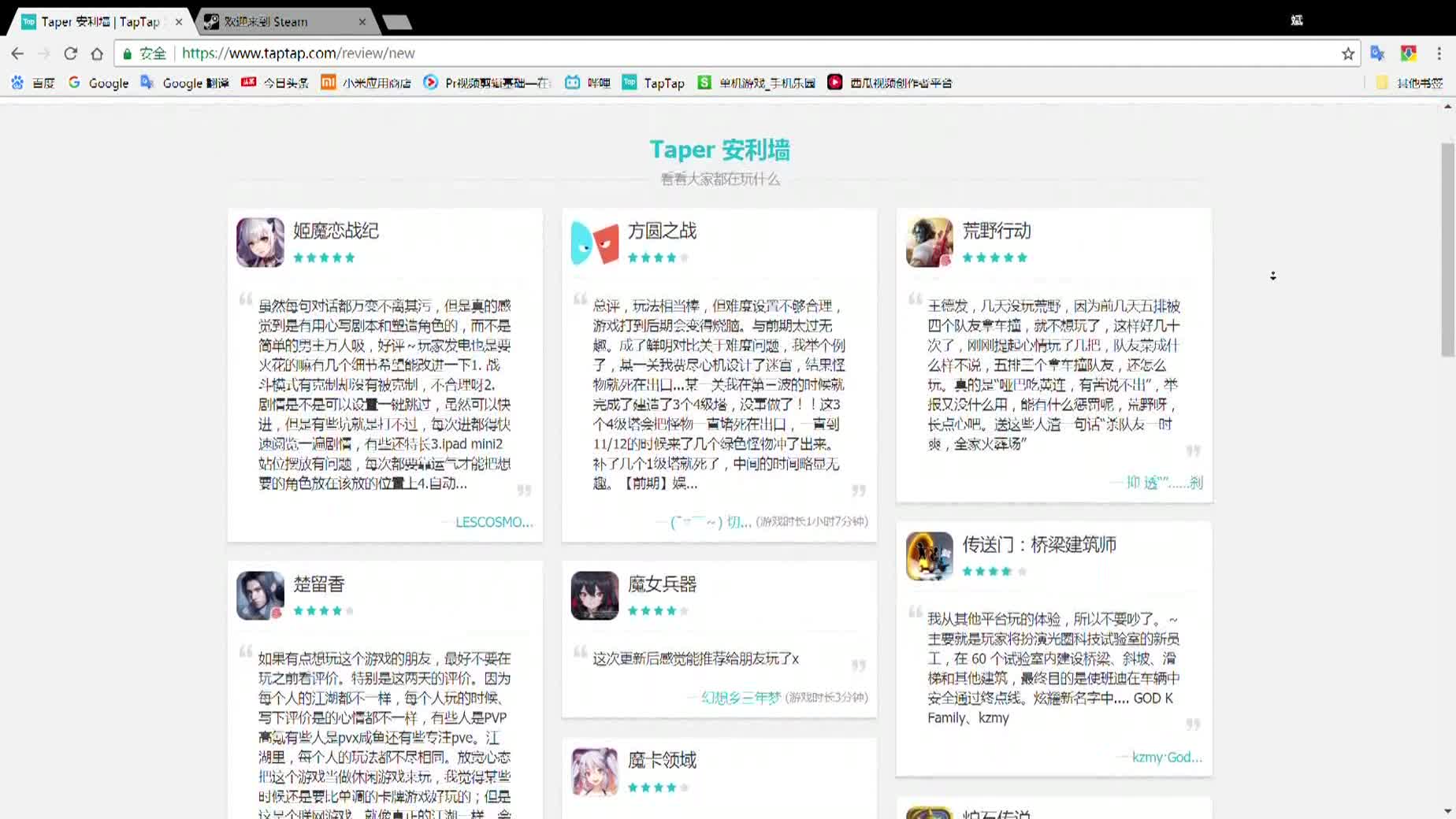Expand the 其他书签 bookmarks folder

[1409, 83]
